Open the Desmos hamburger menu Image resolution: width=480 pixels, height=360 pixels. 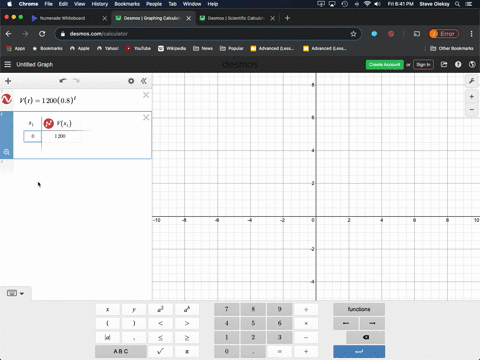pos(8,64)
